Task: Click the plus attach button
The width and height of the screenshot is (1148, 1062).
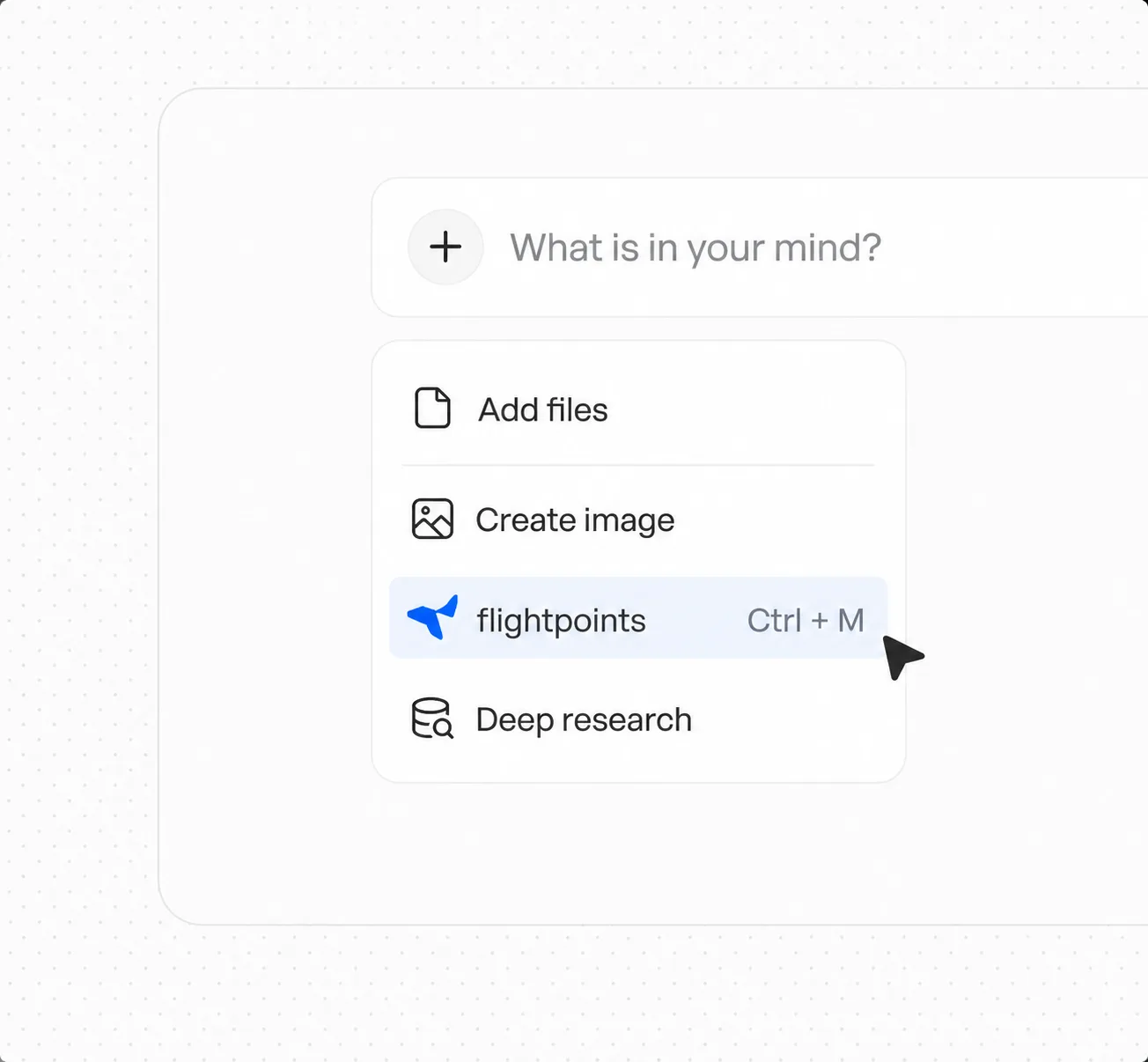Action: (445, 247)
